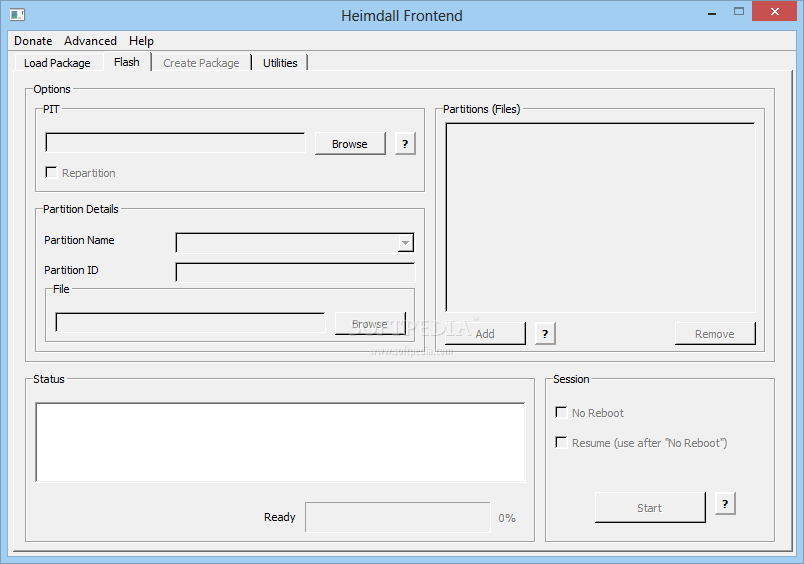Click inside the Status output box

coord(280,442)
